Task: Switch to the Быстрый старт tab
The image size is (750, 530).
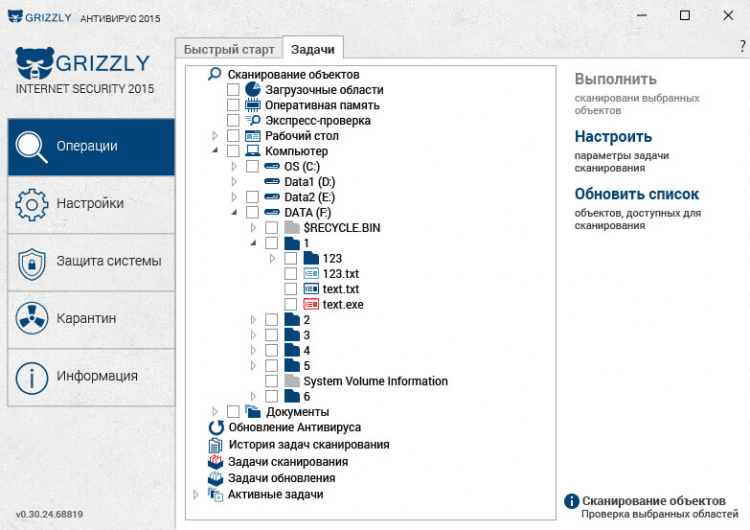Action: coord(229,49)
